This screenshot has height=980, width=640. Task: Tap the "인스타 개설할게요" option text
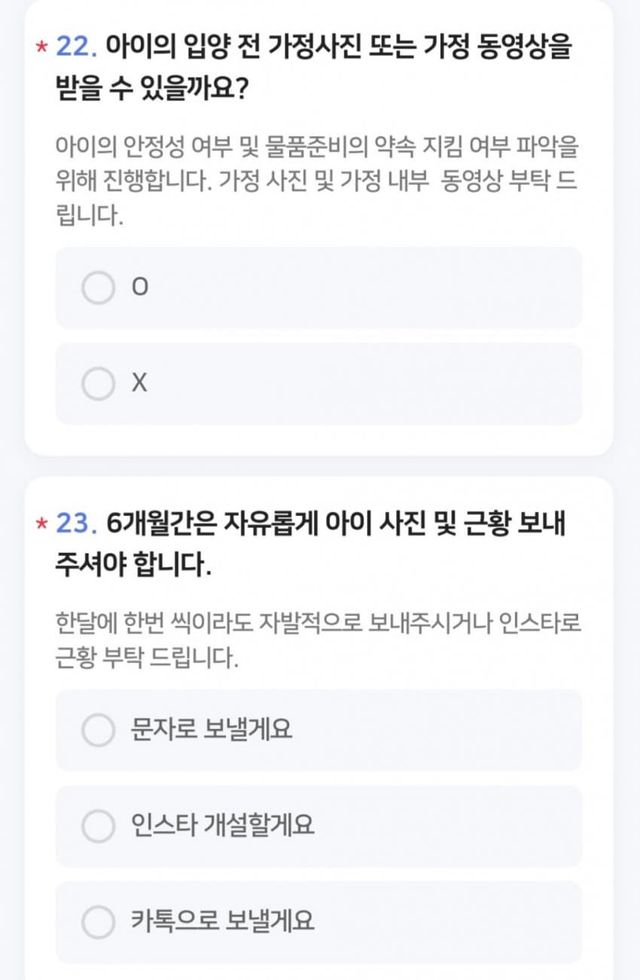(x=222, y=826)
